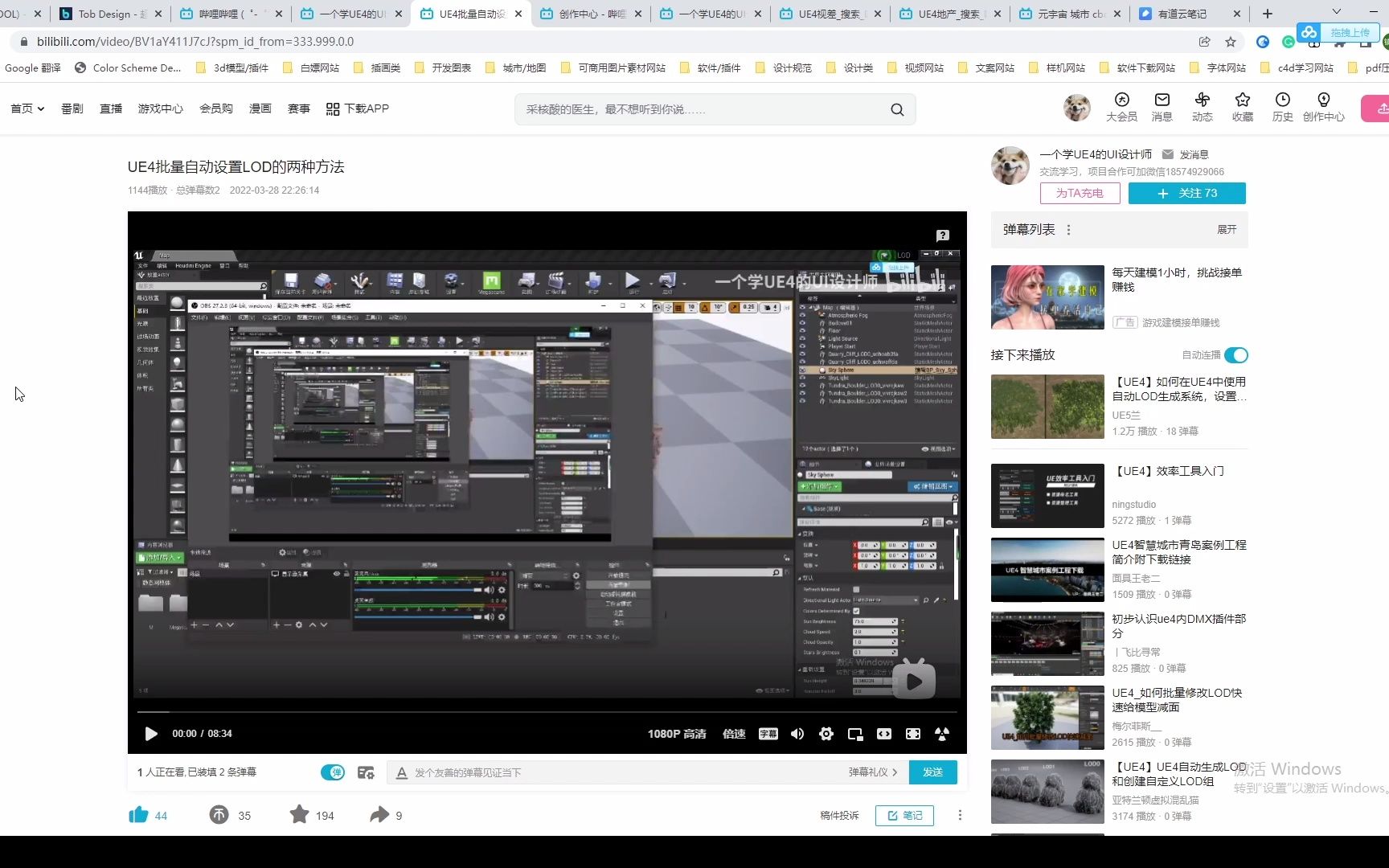The image size is (1389, 868).
Task: Toggle the 字幕 subtitles button
Action: coord(768,734)
